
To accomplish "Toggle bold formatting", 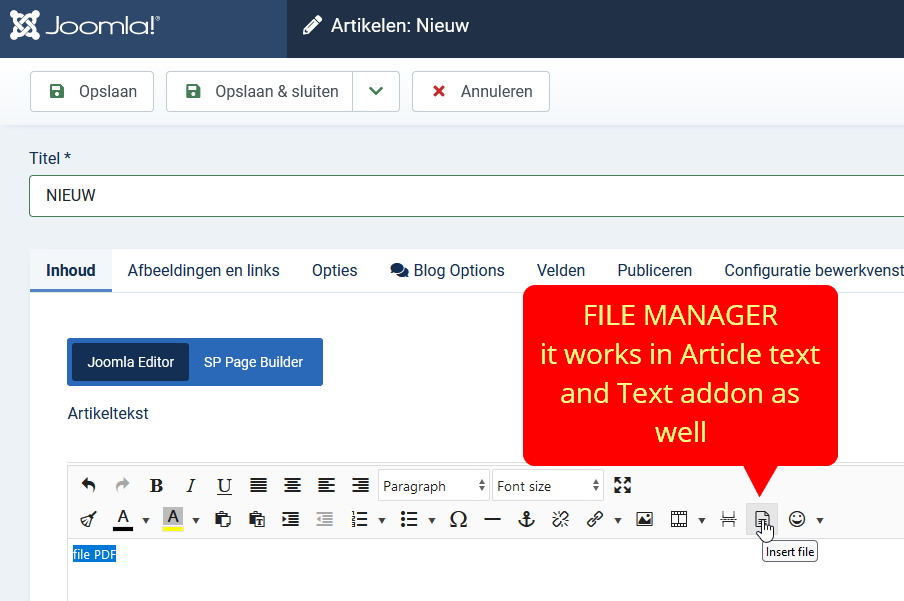I will click(156, 486).
